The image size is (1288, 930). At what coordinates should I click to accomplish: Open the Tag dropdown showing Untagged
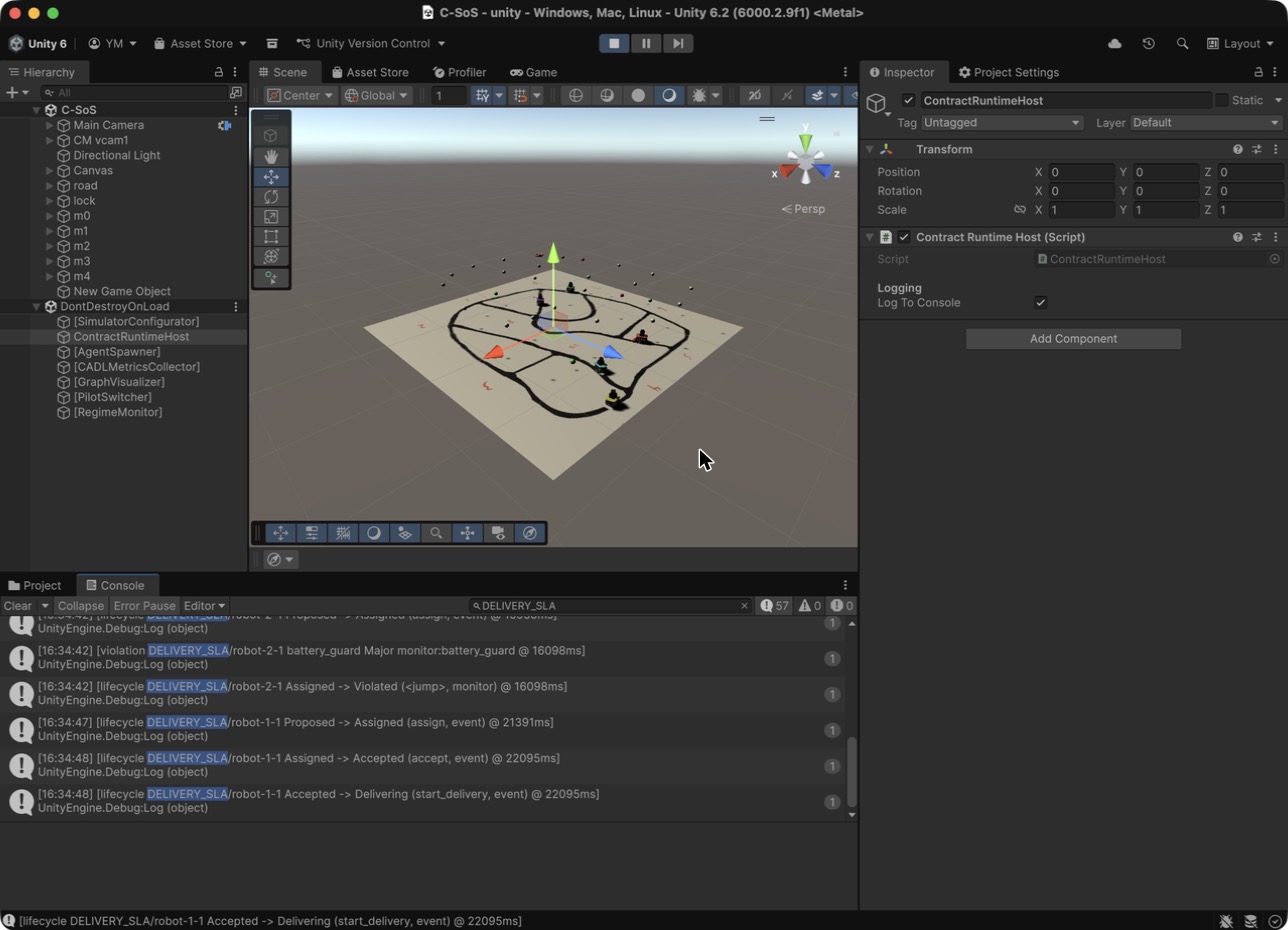pyautogui.click(x=1003, y=123)
